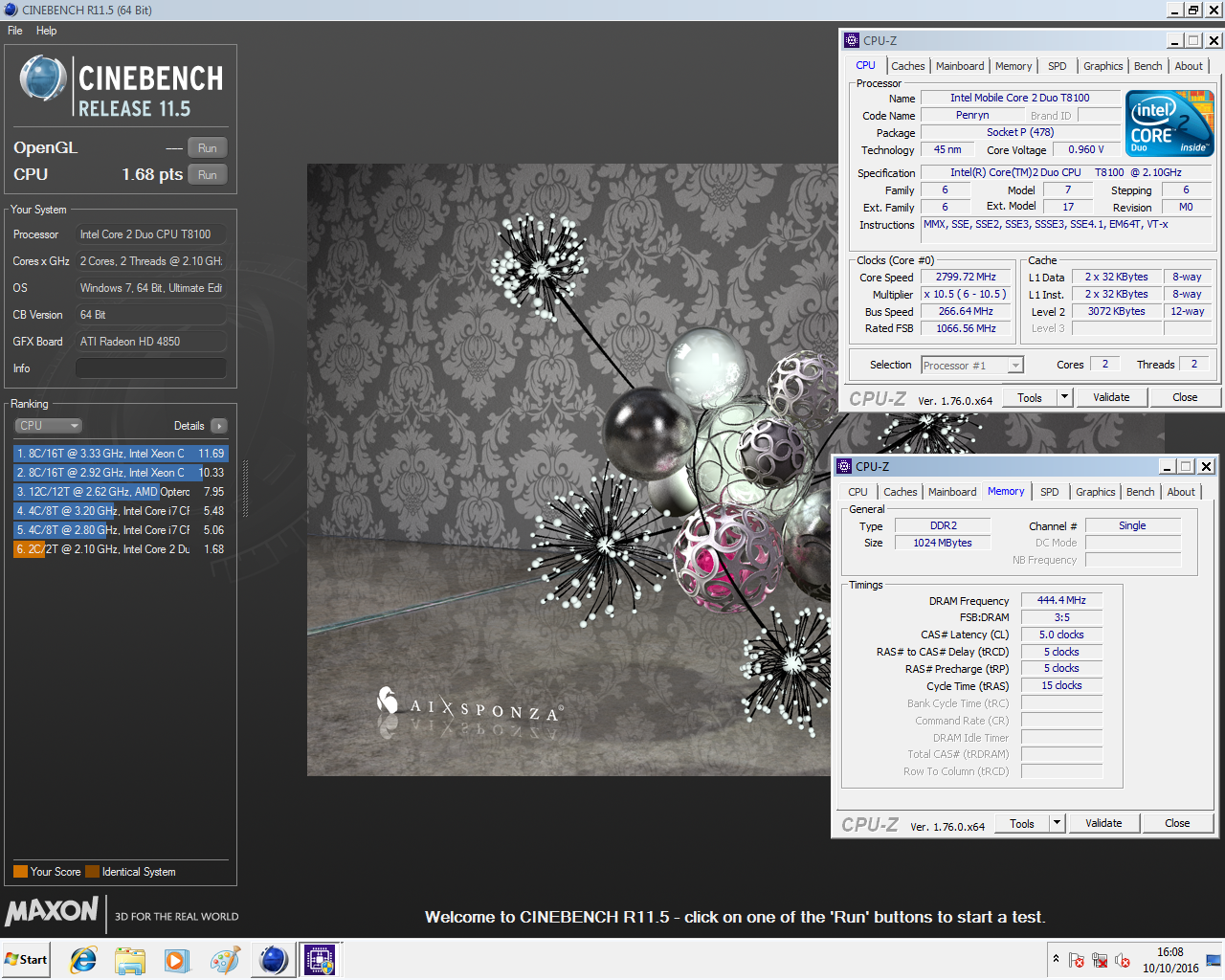Image resolution: width=1225 pixels, height=980 pixels.
Task: Switch to Caches tab in upper CPU-Z
Action: (907, 66)
